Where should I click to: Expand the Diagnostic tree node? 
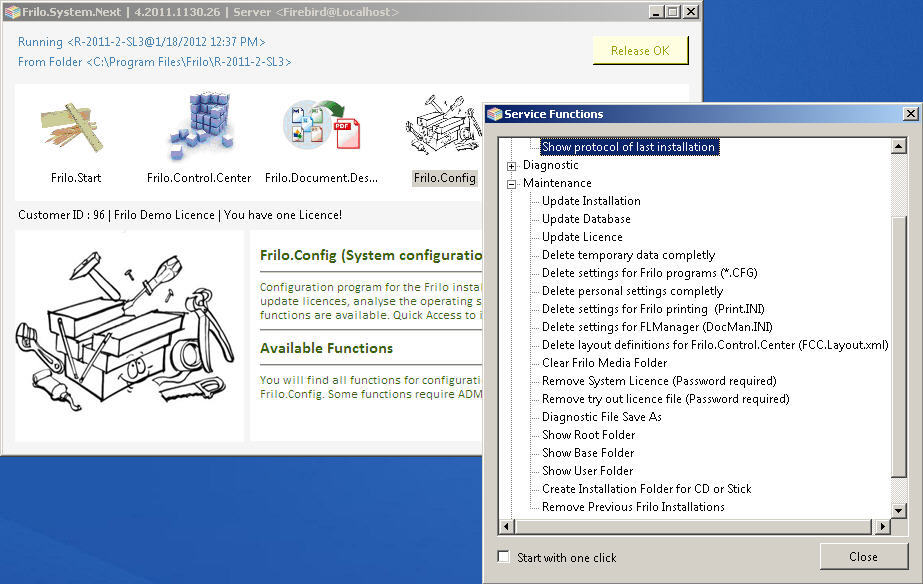[512, 166]
